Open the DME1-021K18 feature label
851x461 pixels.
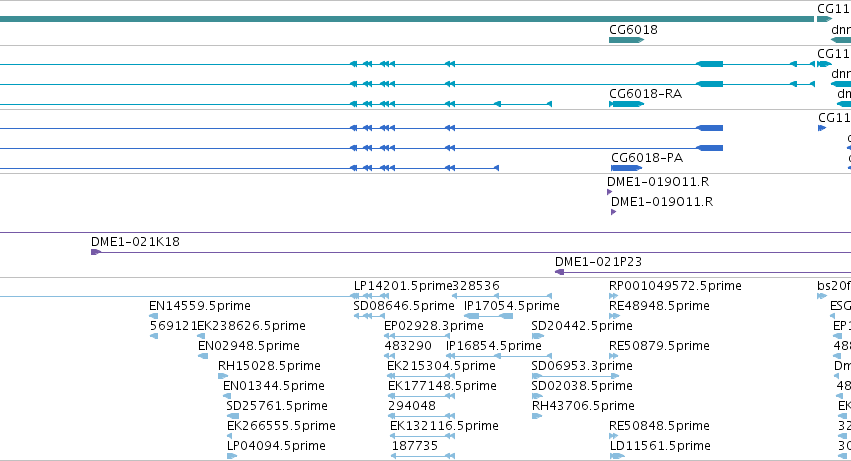pyautogui.click(x=135, y=242)
